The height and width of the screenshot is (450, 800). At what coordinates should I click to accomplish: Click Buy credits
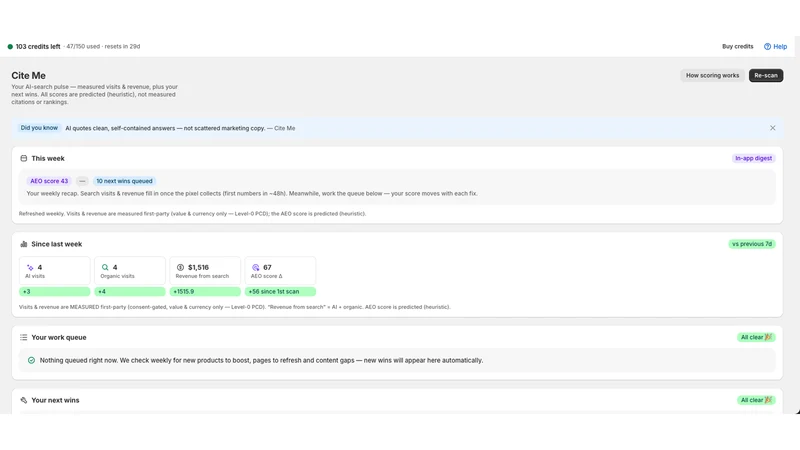[x=737, y=46]
